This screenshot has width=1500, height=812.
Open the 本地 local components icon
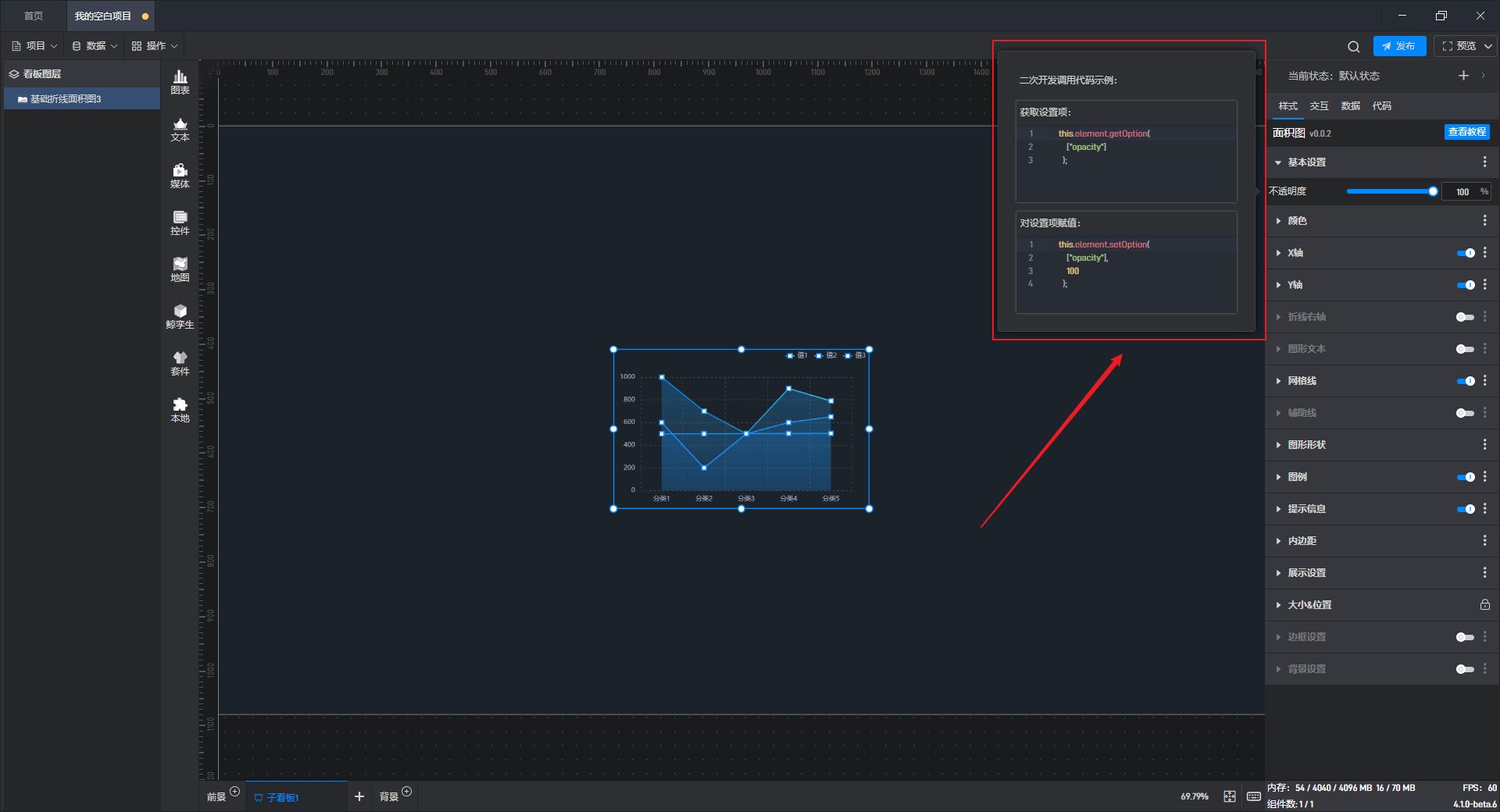click(x=180, y=410)
